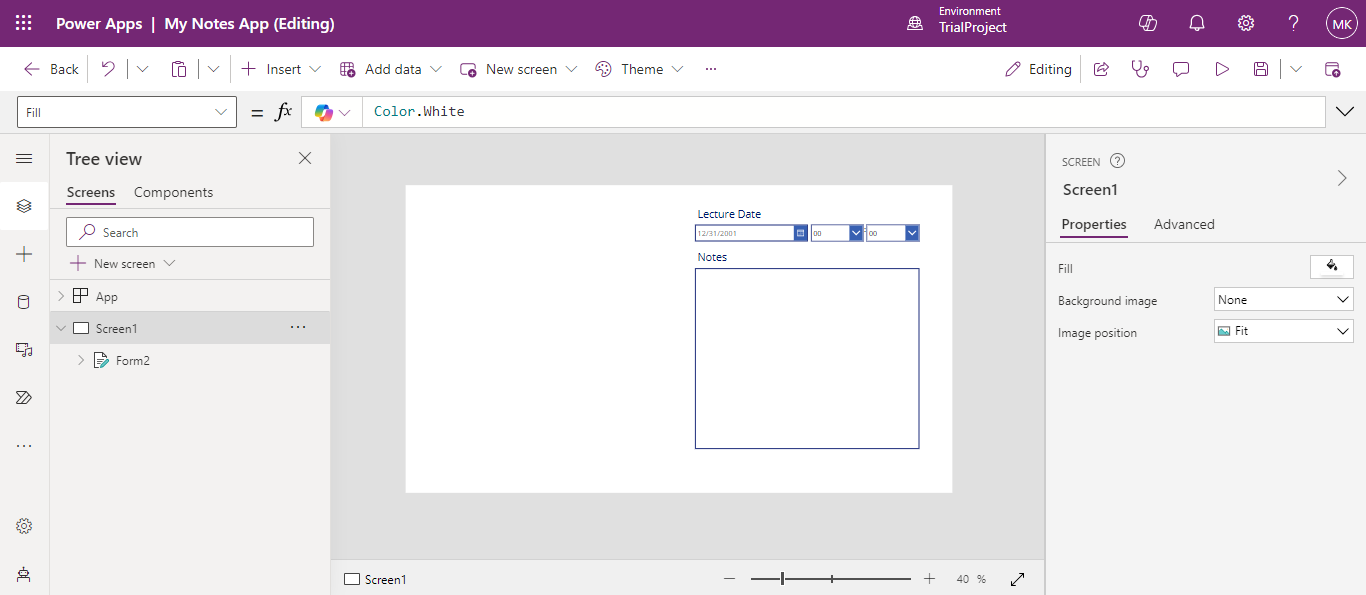This screenshot has width=1366, height=595.
Task: Open the Comments icon in toolbar
Action: (x=1181, y=69)
